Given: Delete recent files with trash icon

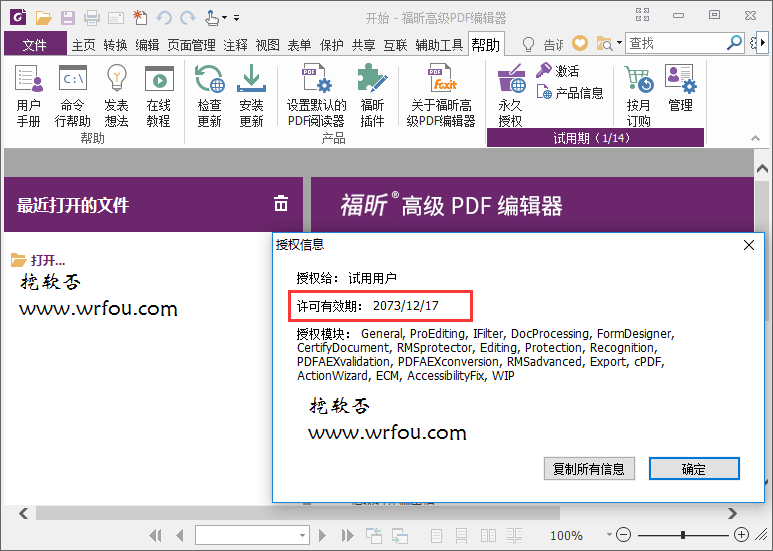Looking at the screenshot, I should point(281,204).
